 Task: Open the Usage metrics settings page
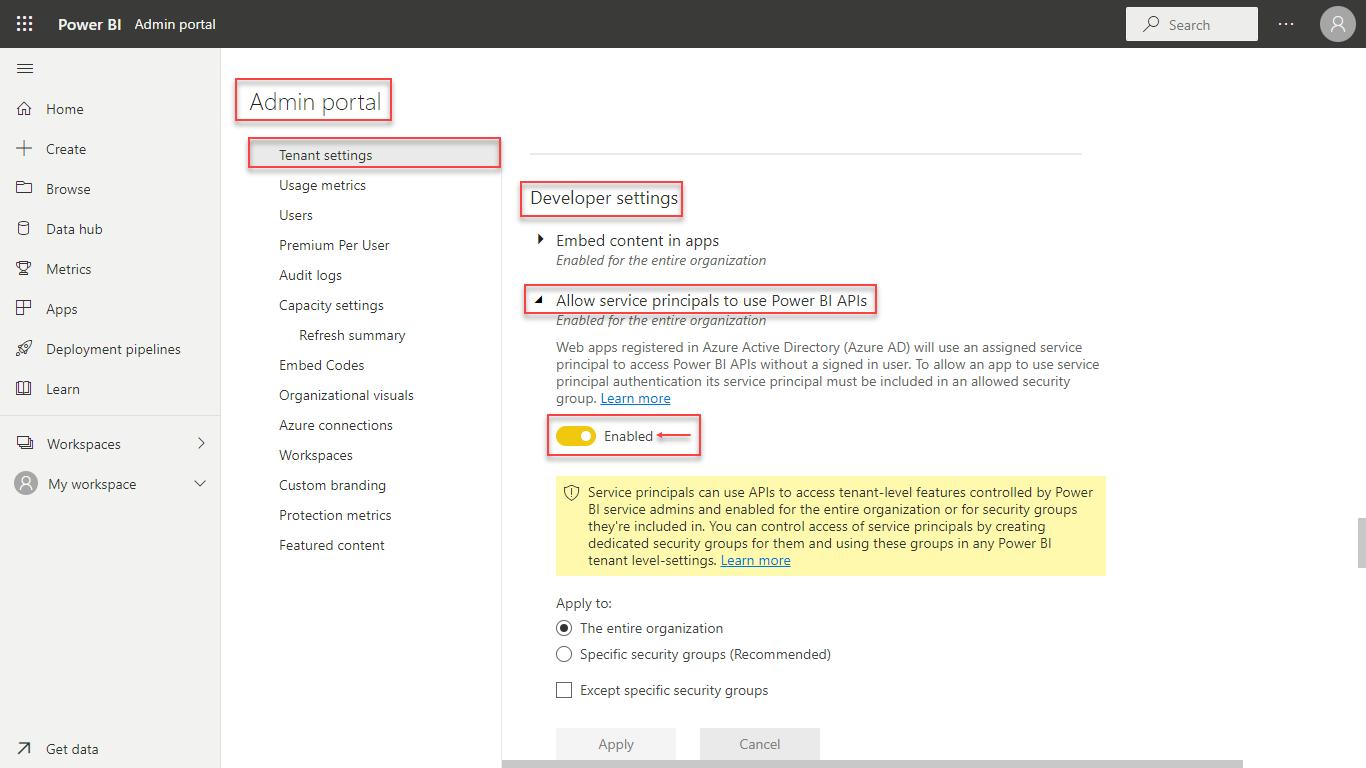click(322, 185)
